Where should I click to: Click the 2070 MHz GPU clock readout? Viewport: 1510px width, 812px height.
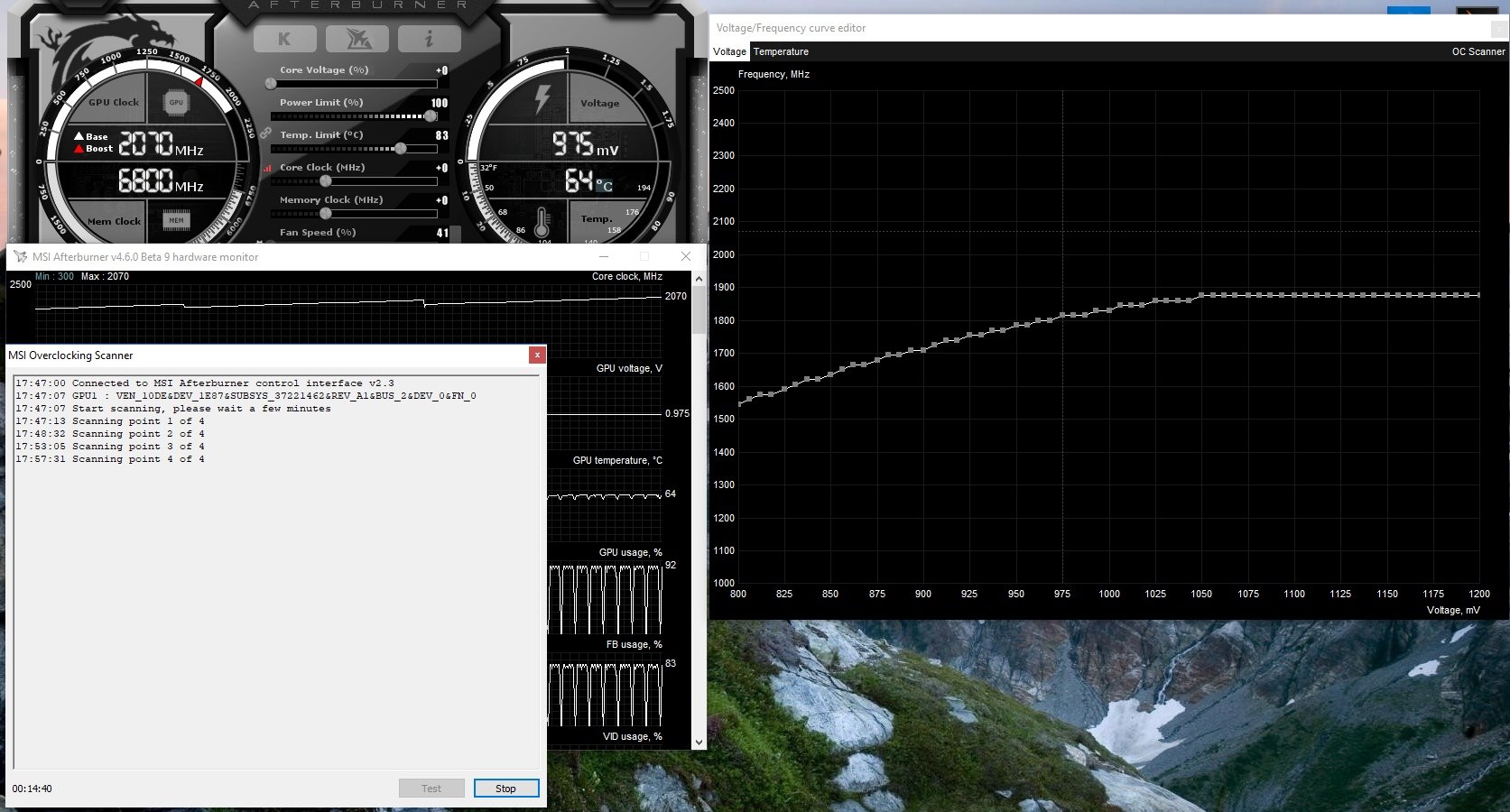pos(161,143)
